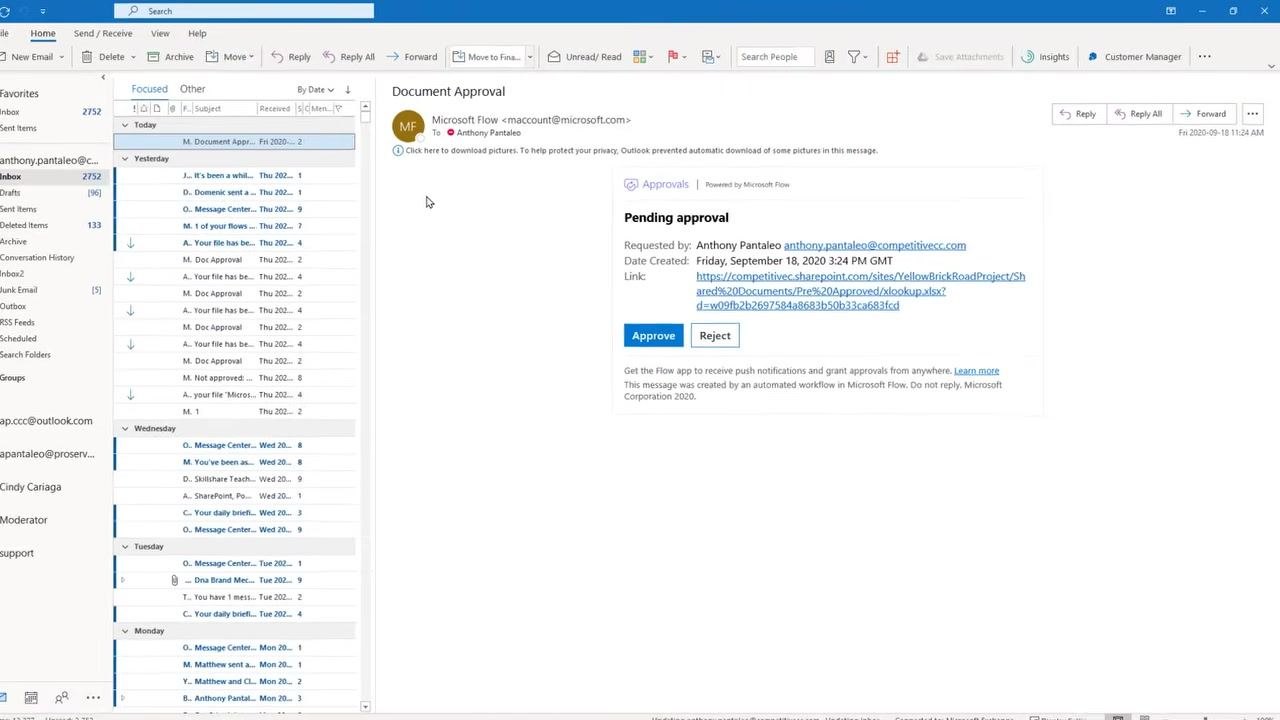Click Save Attachments in ribbon
This screenshot has width=1280, height=720.
point(960,57)
